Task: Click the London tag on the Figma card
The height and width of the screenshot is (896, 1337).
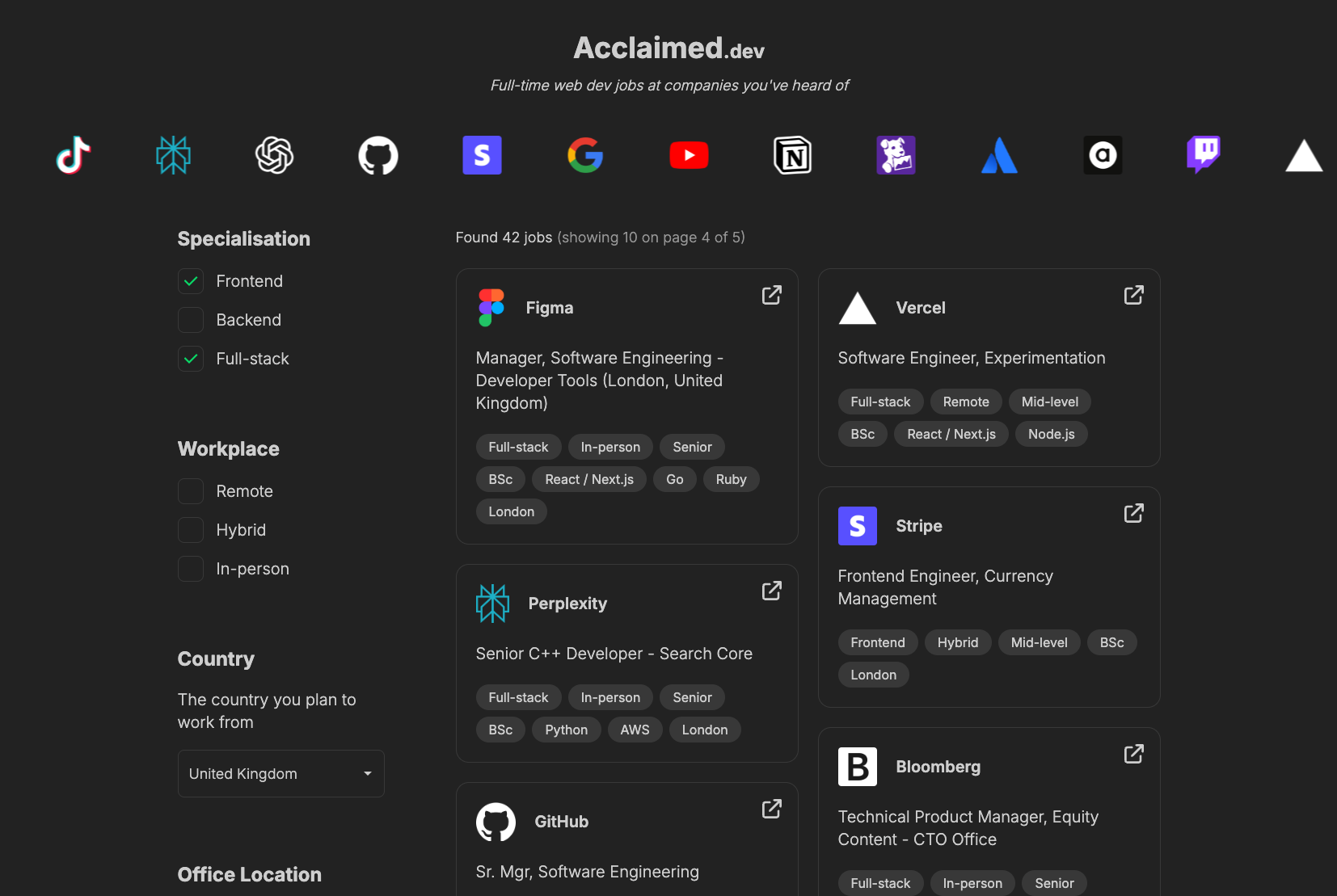Action: tap(511, 511)
